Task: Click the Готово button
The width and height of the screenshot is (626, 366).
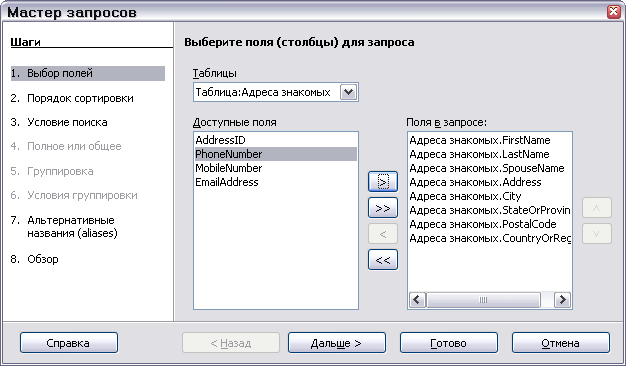Action: (x=449, y=343)
